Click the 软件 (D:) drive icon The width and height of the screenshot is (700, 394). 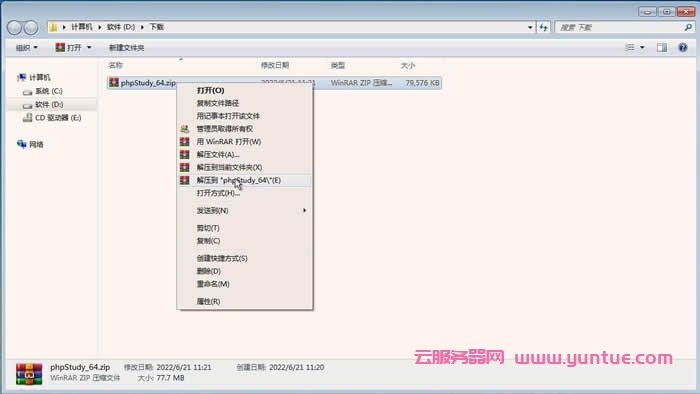tap(28, 105)
